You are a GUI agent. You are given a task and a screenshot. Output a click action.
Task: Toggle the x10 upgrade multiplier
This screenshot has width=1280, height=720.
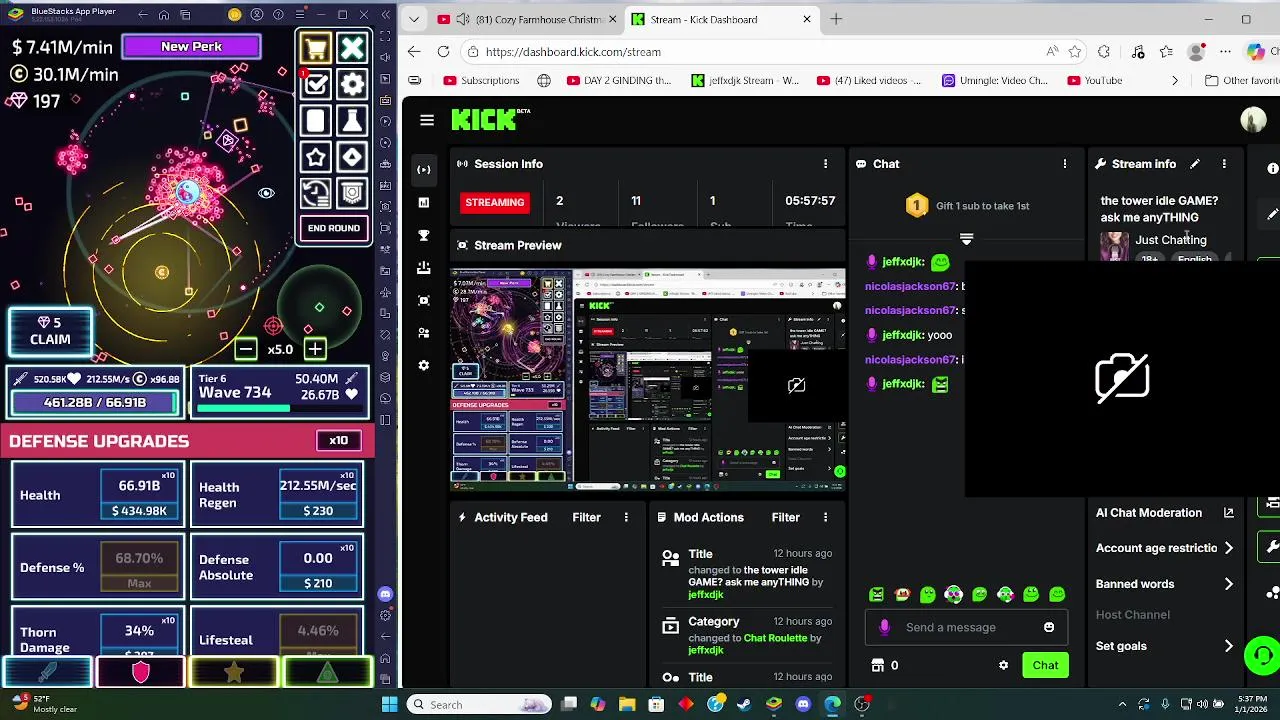pos(339,440)
